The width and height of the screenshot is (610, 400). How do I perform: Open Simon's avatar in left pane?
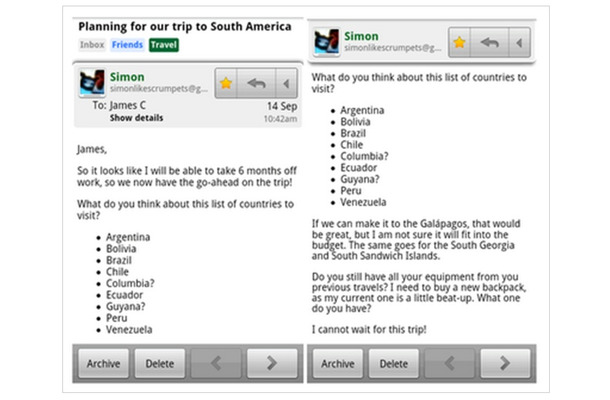[x=92, y=82]
